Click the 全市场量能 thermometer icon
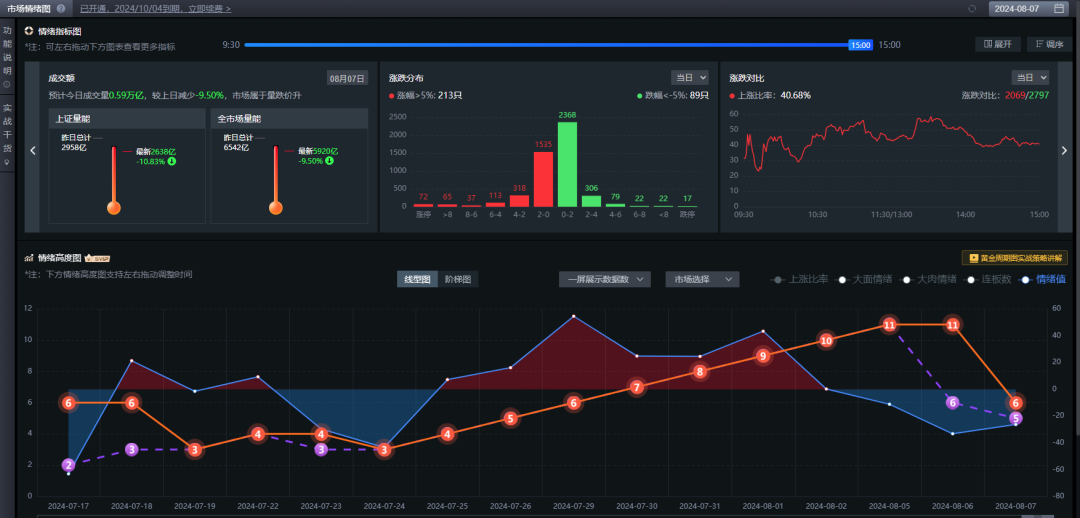 (x=276, y=180)
